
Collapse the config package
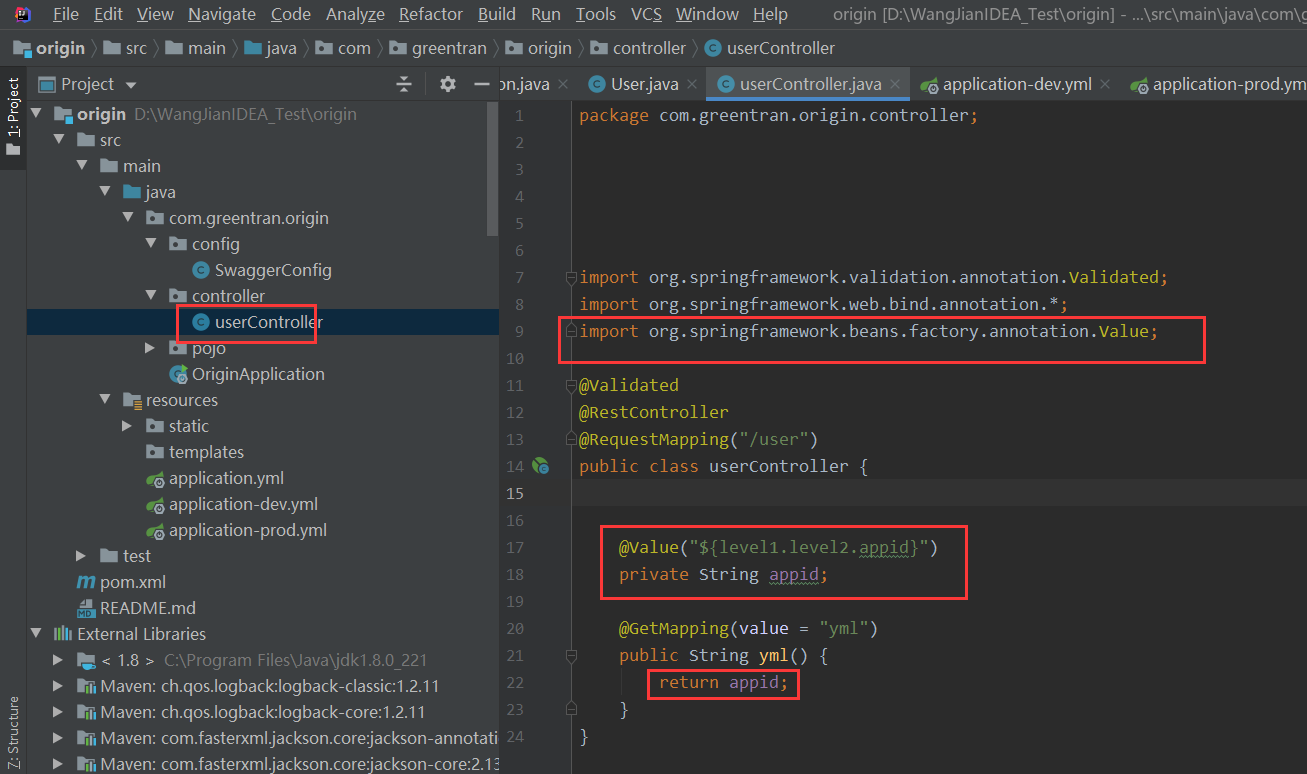pyautogui.click(x=151, y=243)
